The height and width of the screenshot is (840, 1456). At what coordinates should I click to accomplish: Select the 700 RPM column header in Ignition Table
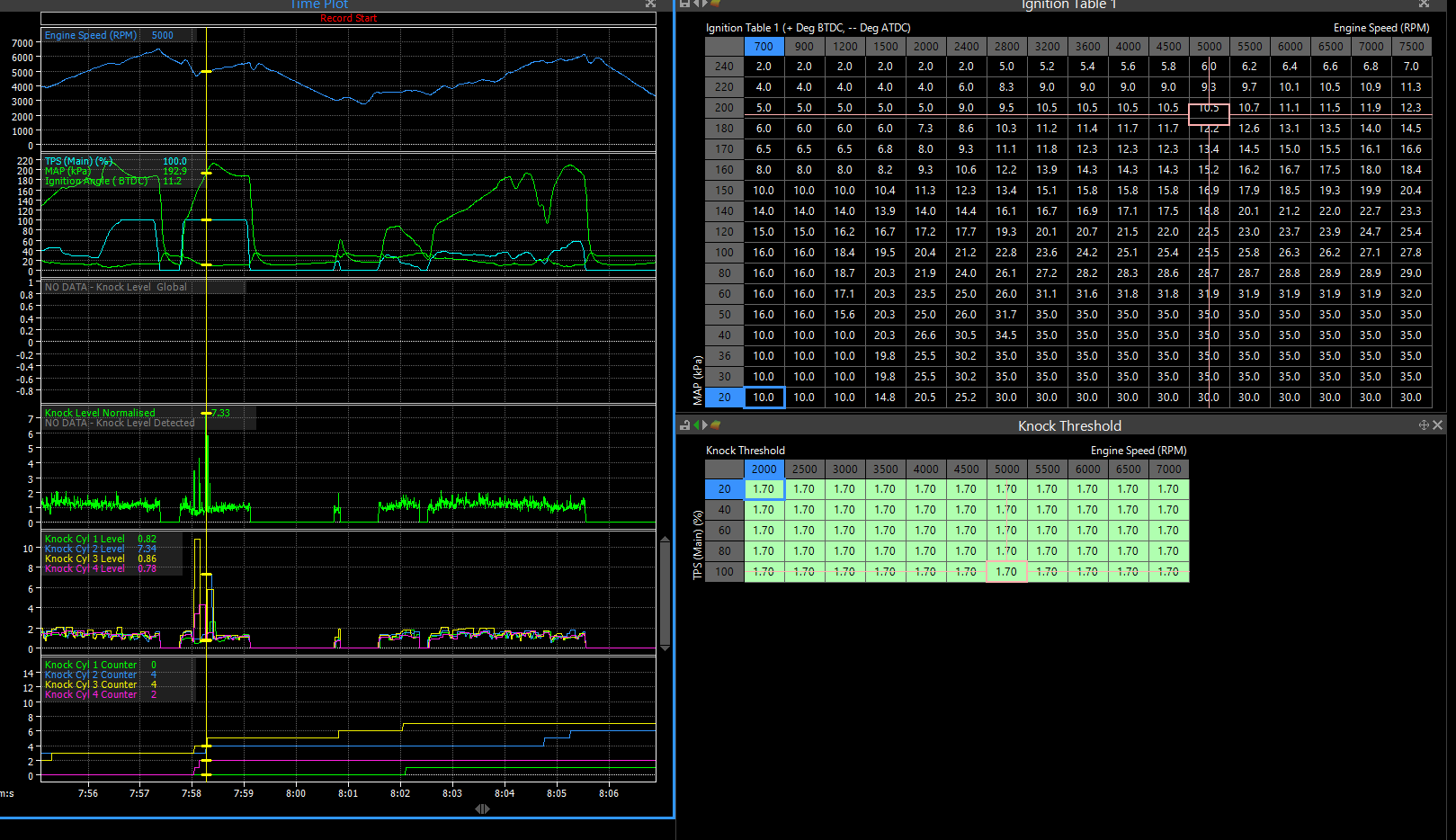(764, 47)
